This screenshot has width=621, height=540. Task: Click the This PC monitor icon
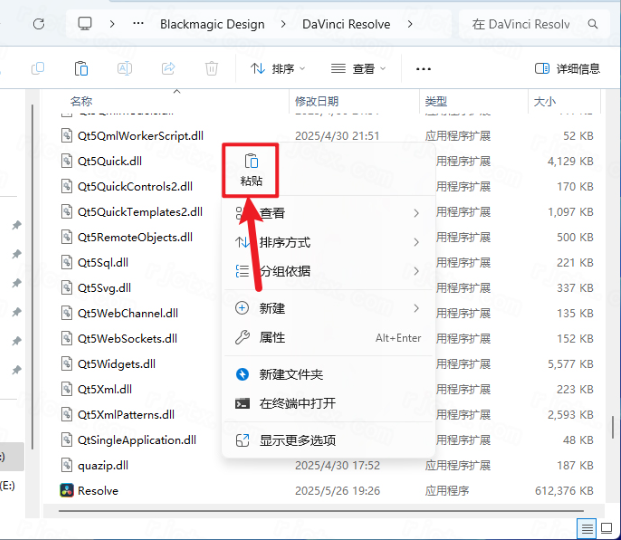pyautogui.click(x=85, y=24)
